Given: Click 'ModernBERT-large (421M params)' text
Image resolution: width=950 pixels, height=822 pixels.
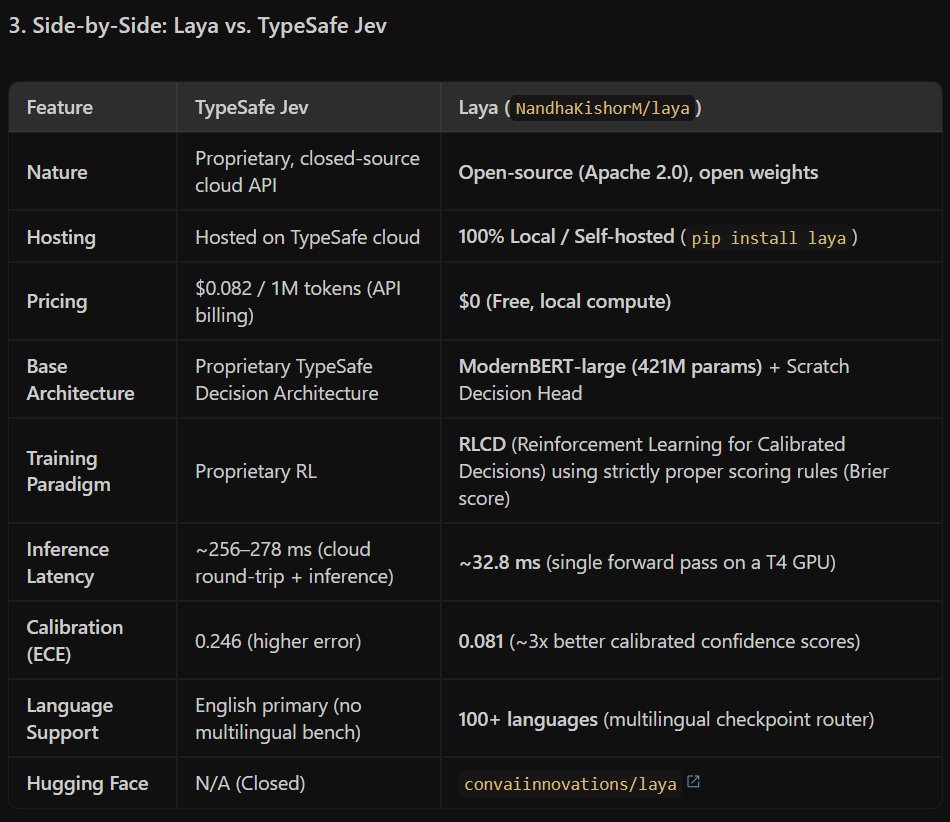Looking at the screenshot, I should click(610, 366).
